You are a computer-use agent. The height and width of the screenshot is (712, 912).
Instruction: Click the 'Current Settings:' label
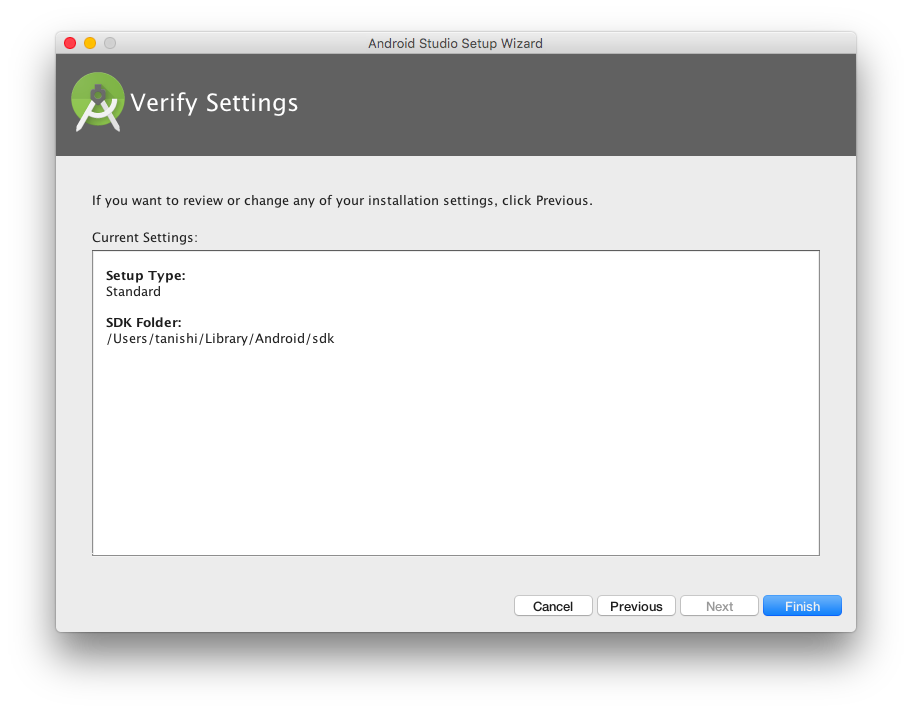click(145, 237)
